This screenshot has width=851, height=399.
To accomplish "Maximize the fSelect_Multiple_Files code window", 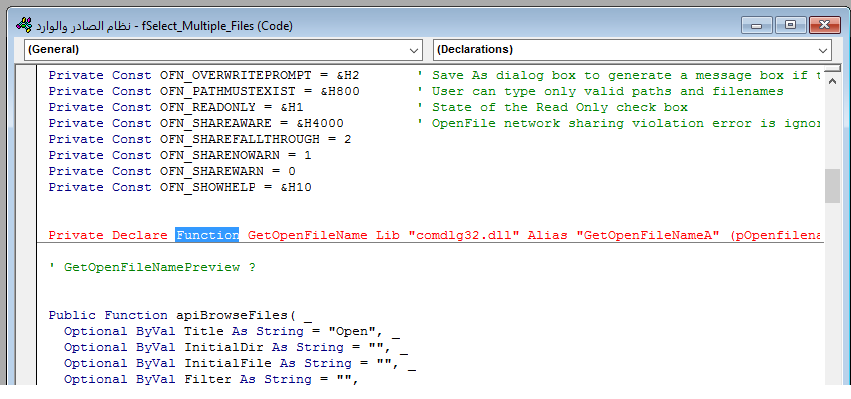I will [790, 26].
